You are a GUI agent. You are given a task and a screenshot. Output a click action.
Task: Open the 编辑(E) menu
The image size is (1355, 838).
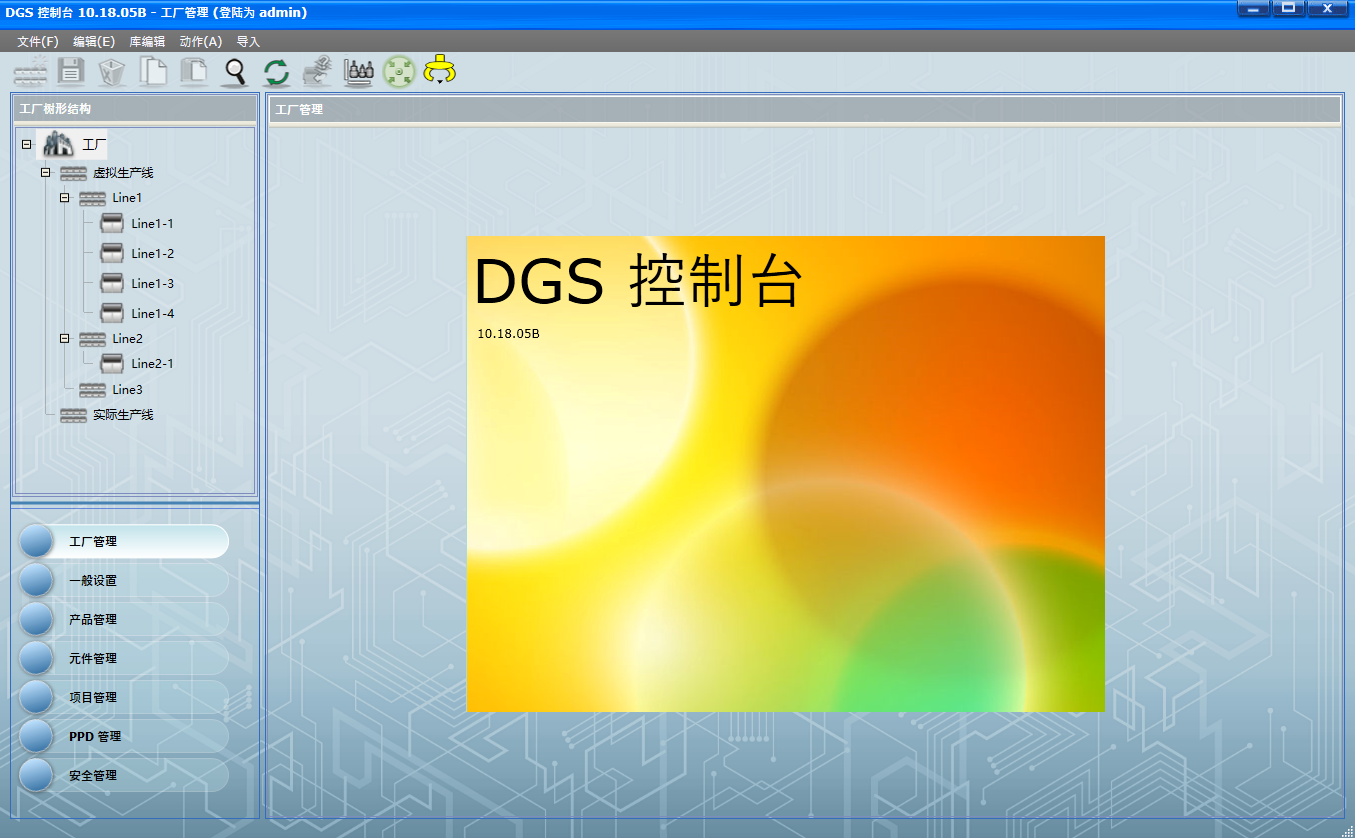94,42
